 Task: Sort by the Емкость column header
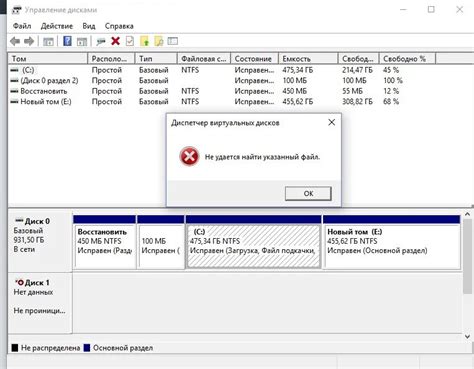(x=308, y=59)
